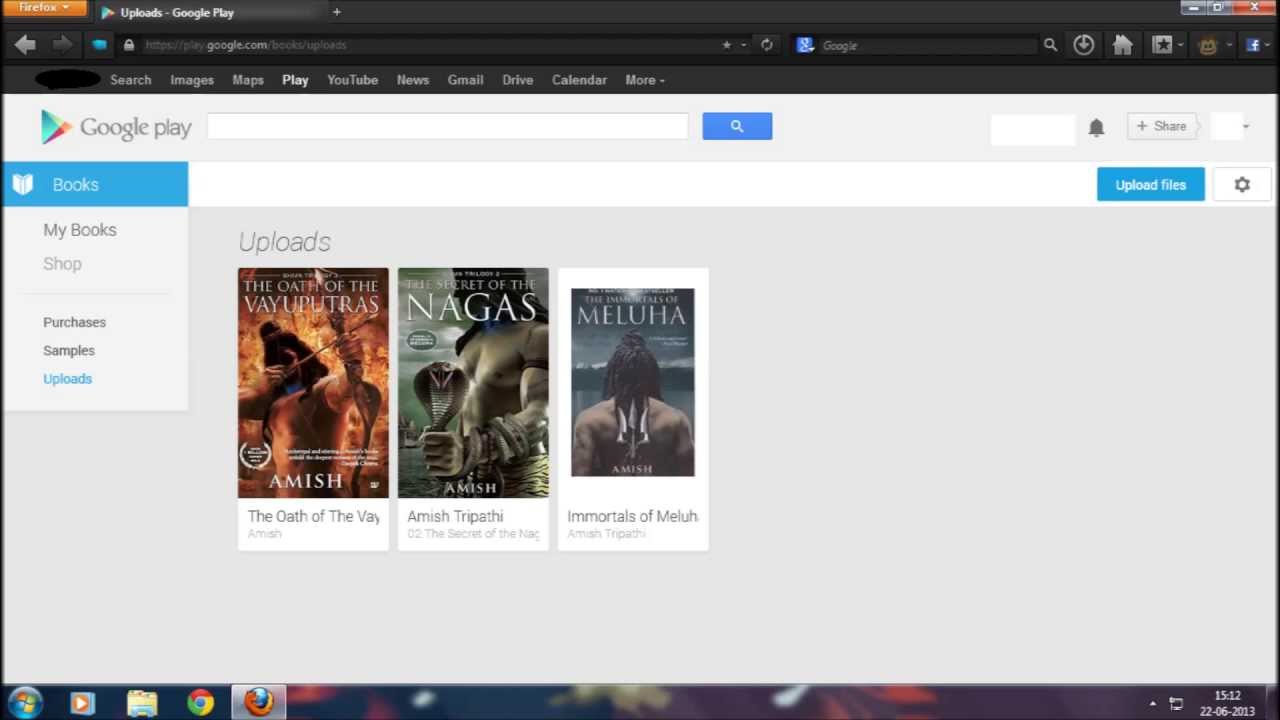Expand the bookmarks button dropdown arrow
The width and height of the screenshot is (1280, 720).
1180,45
